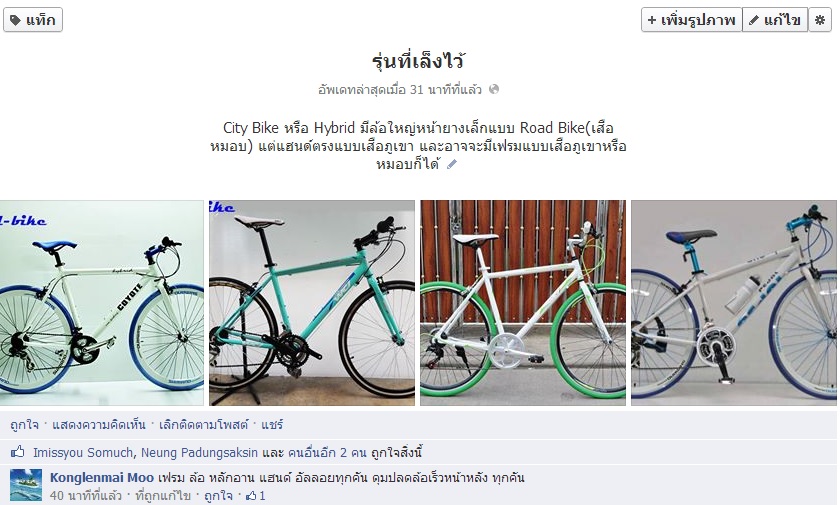Click the ถูกใจ like link under the album
The image size is (840, 505).
(x=25, y=425)
